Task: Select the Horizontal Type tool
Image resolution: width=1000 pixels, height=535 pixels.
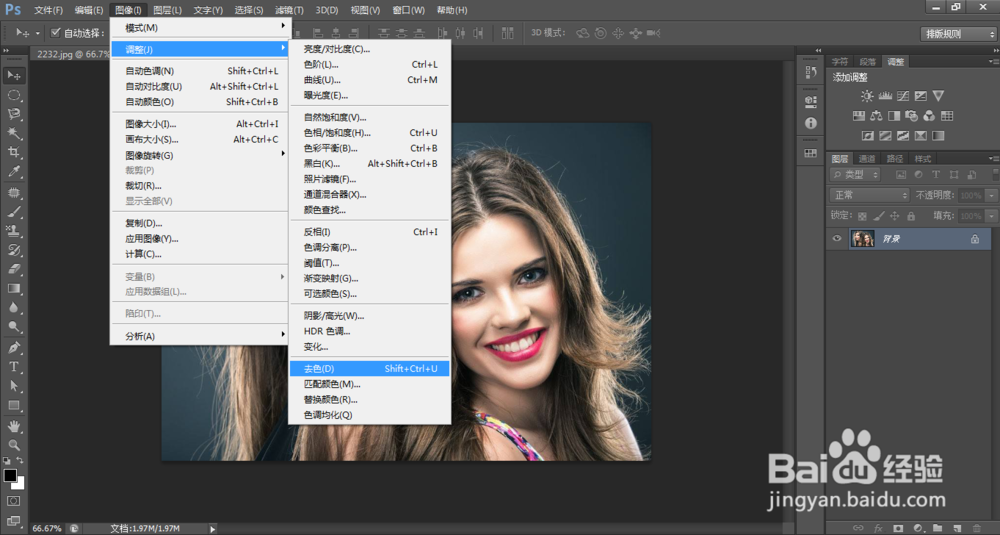Action: [x=14, y=367]
